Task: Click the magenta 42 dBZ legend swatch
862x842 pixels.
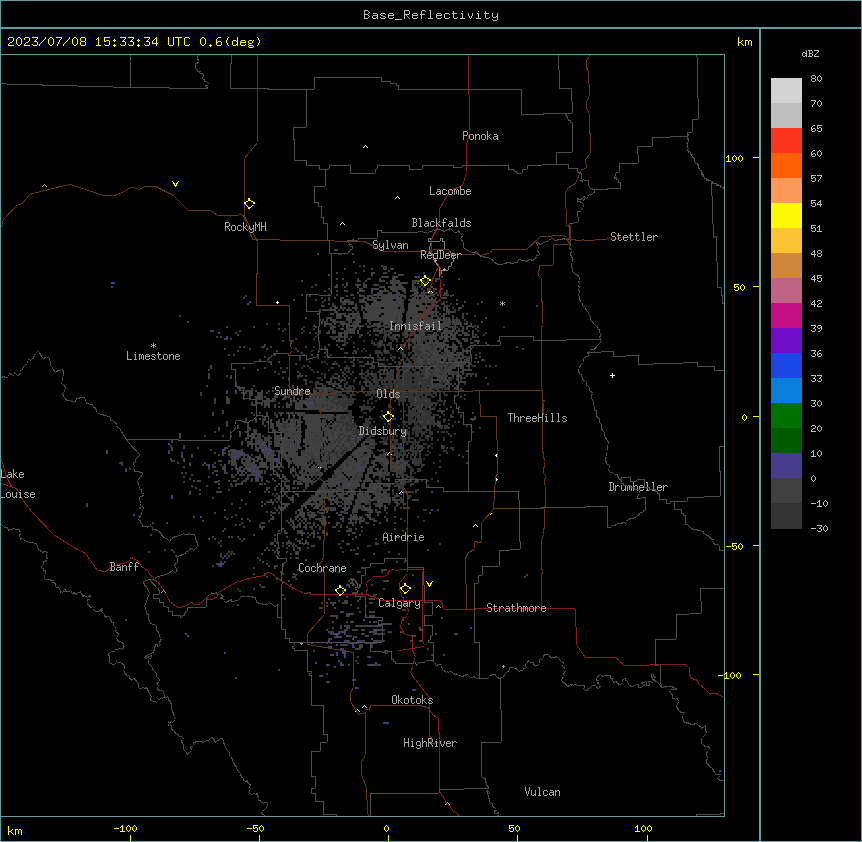Action: point(786,315)
